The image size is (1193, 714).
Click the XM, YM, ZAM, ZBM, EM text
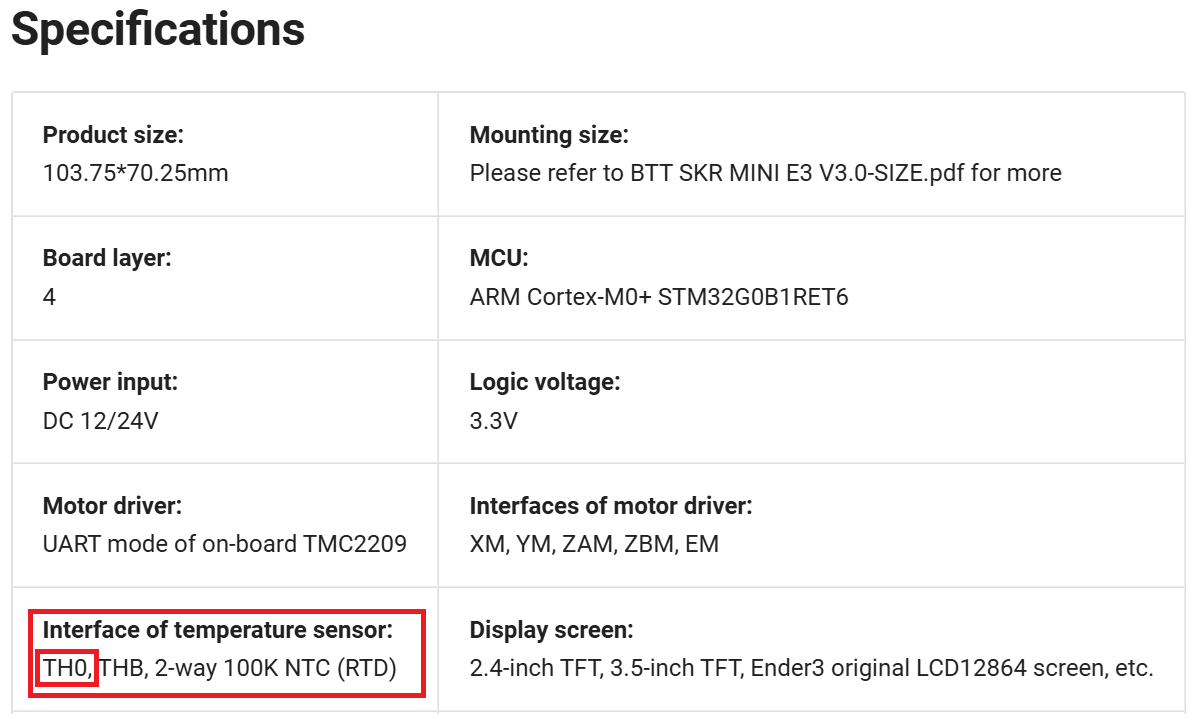(594, 545)
